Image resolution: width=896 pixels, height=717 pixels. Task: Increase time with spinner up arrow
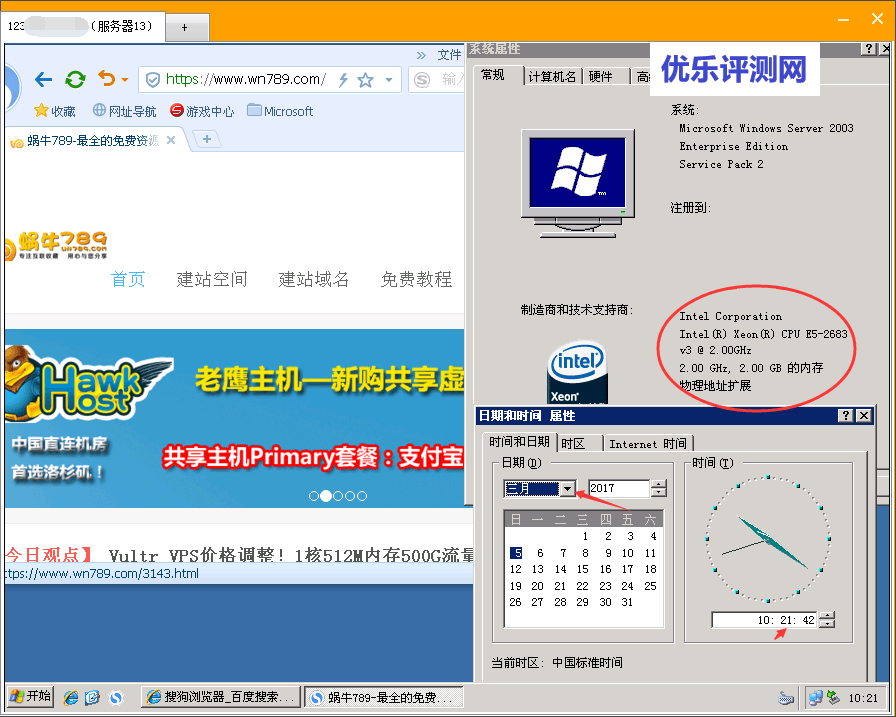click(x=827, y=616)
